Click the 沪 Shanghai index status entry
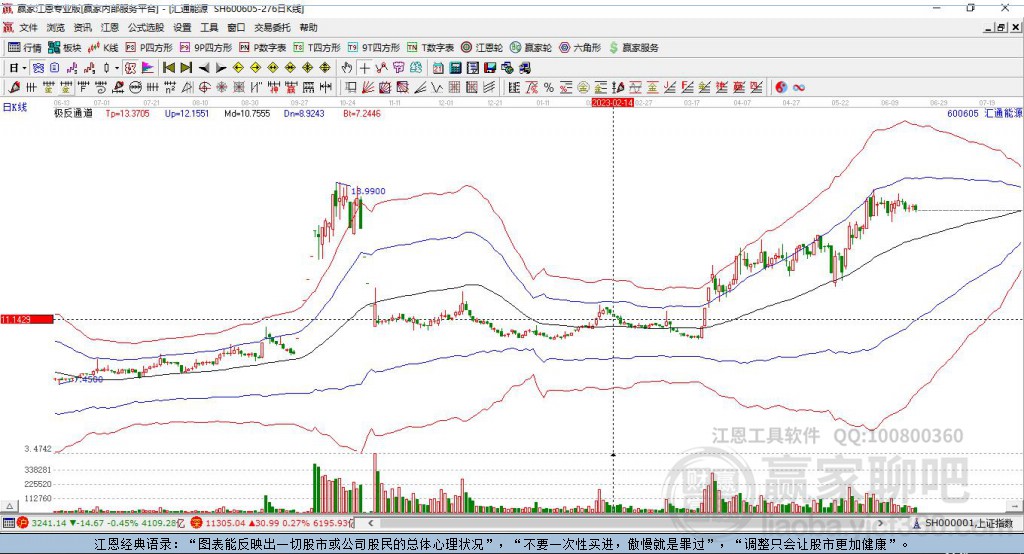Screen dimensions: 1024x554 tap(101, 523)
